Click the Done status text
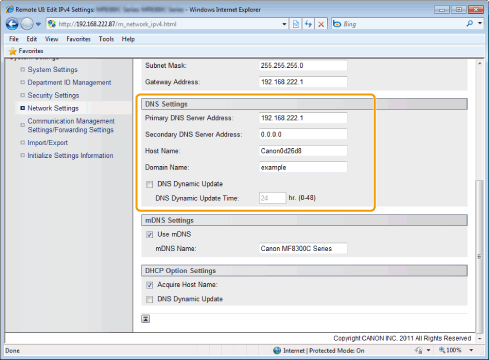The image size is (489, 360). (x=12, y=351)
